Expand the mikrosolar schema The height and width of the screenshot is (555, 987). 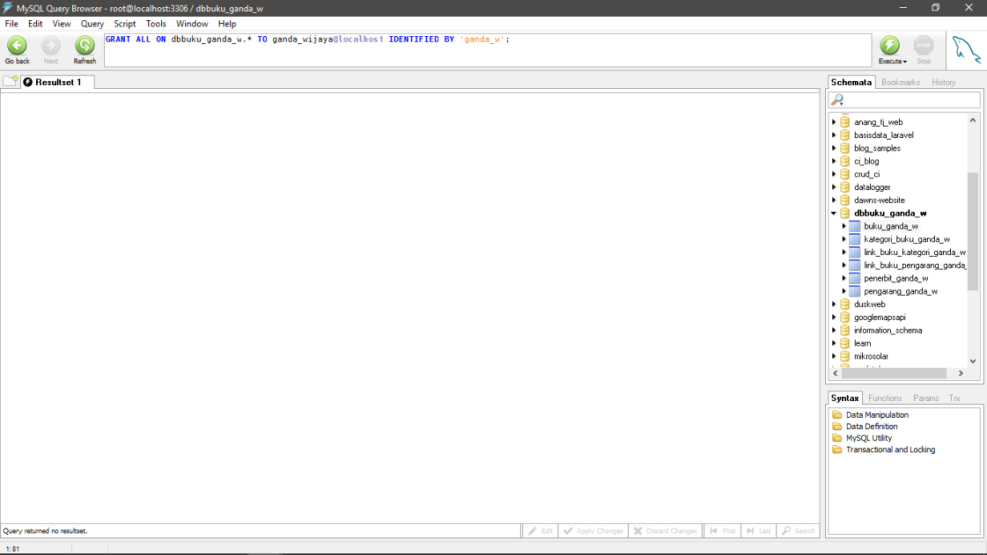pyautogui.click(x=834, y=356)
